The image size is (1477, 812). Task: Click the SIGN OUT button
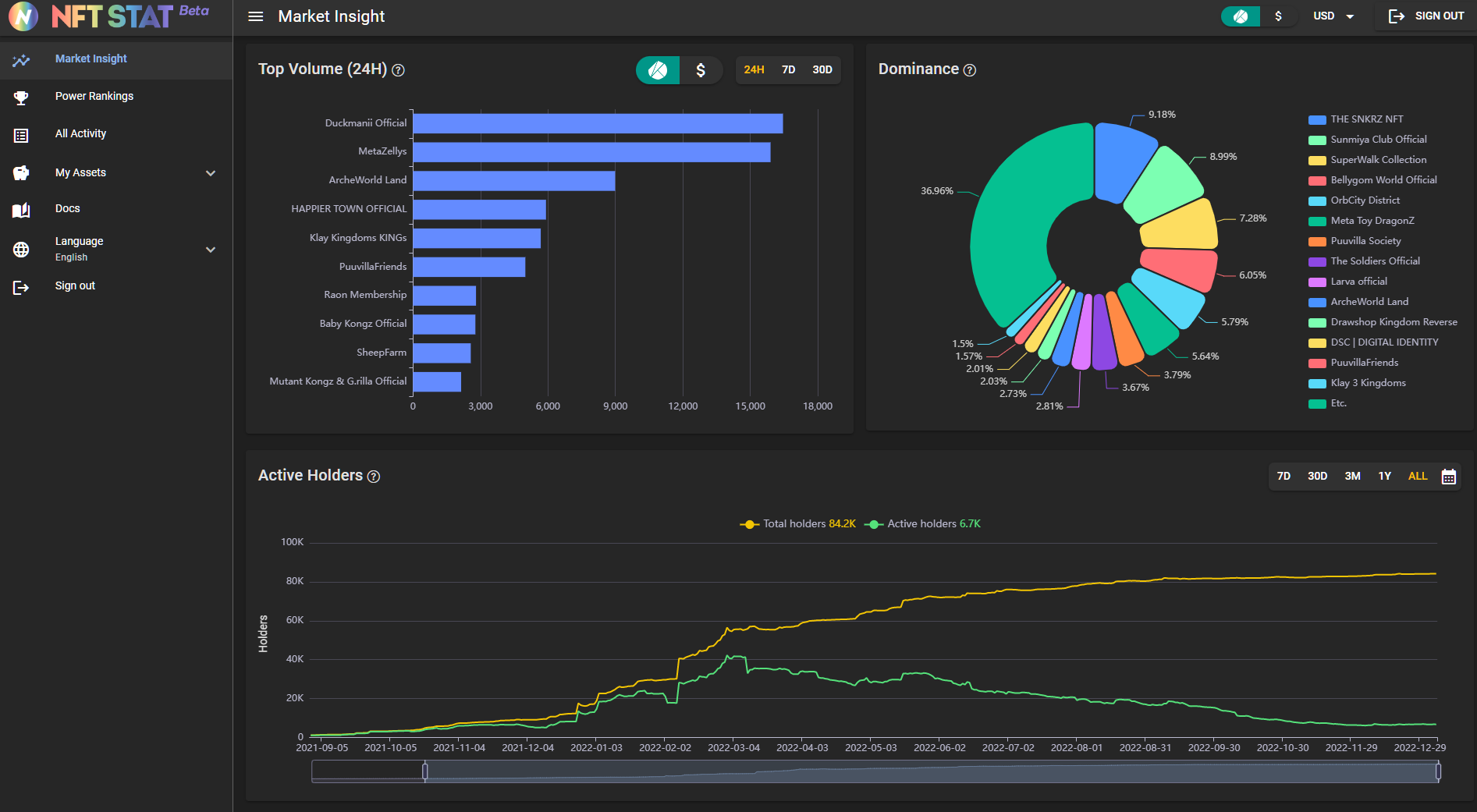pos(1426,16)
